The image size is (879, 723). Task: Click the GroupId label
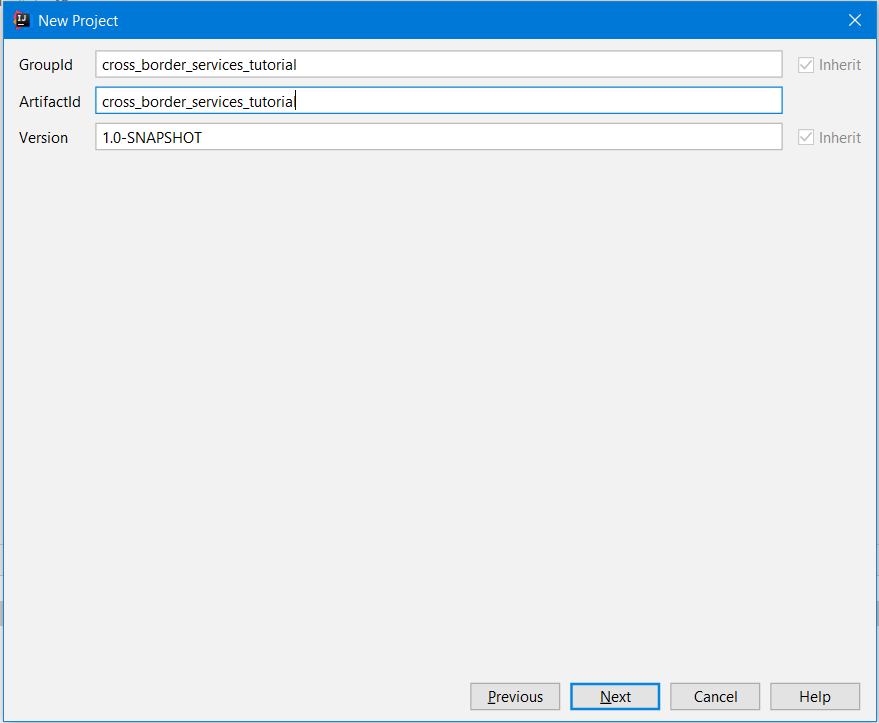coord(46,65)
